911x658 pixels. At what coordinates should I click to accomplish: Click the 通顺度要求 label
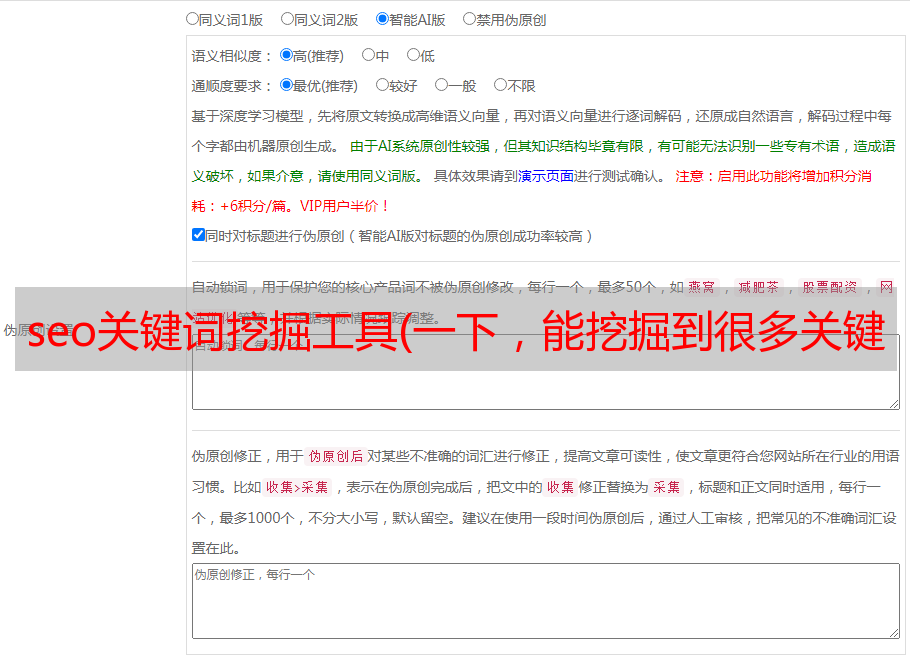pos(232,87)
